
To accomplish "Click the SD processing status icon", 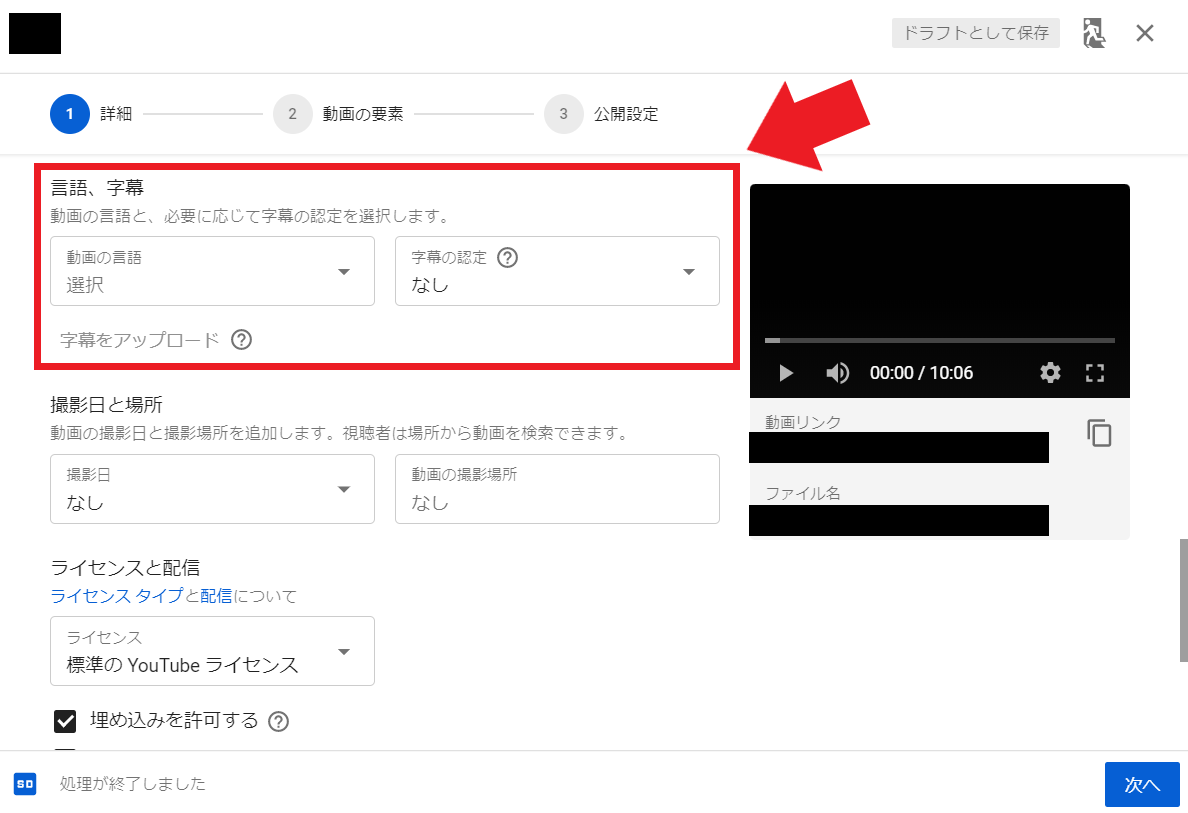I will 25,784.
